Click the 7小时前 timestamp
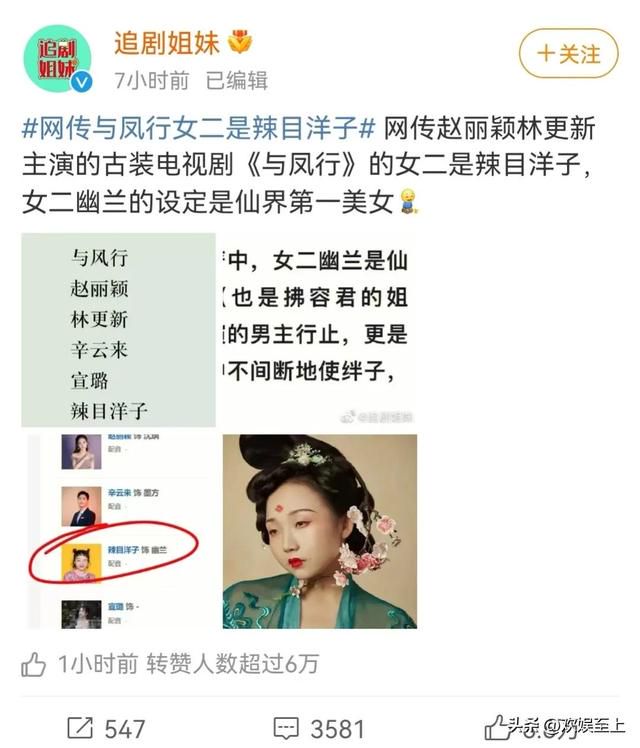Viewport: 640px width, 748px height. point(152,81)
